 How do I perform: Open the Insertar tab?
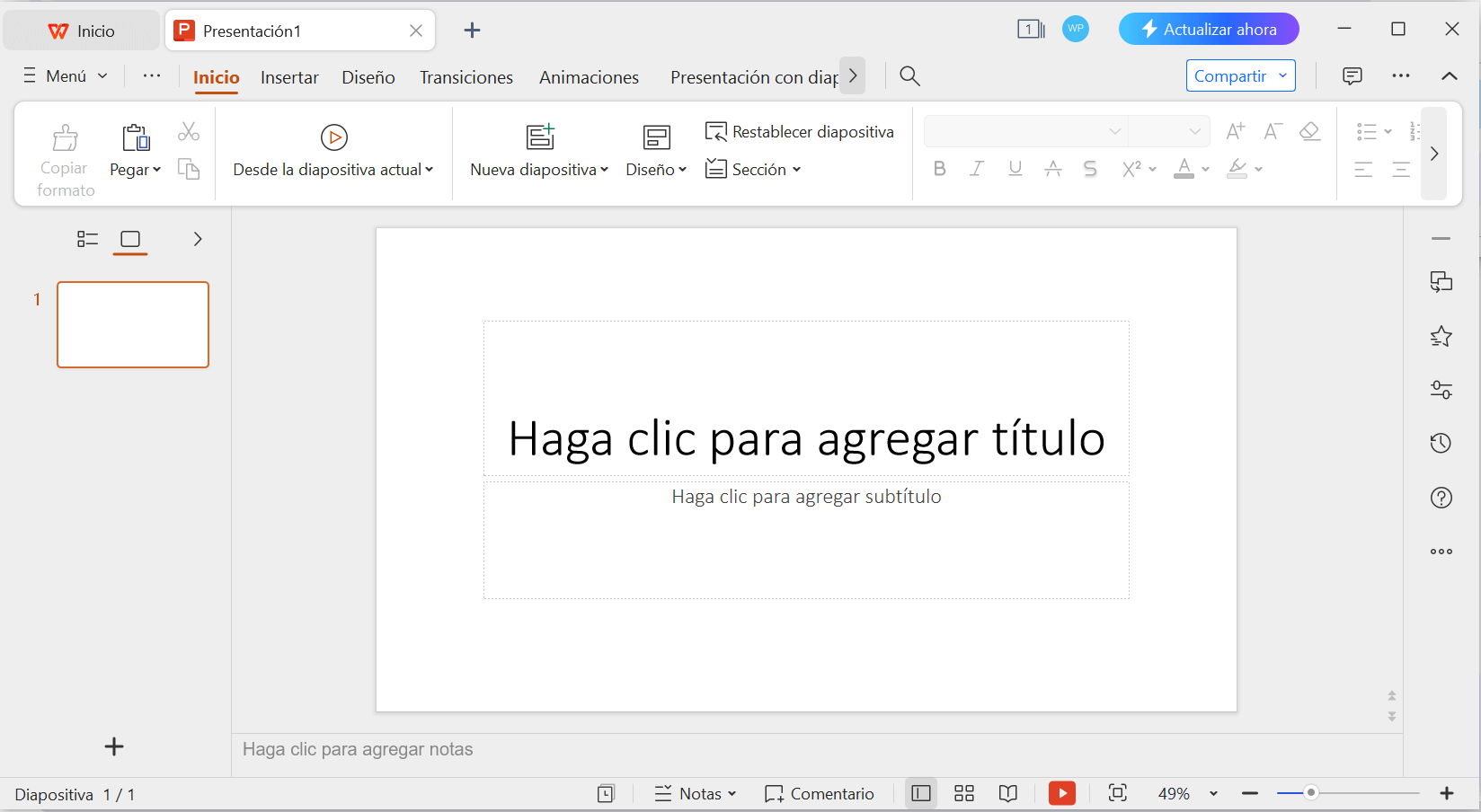point(289,77)
